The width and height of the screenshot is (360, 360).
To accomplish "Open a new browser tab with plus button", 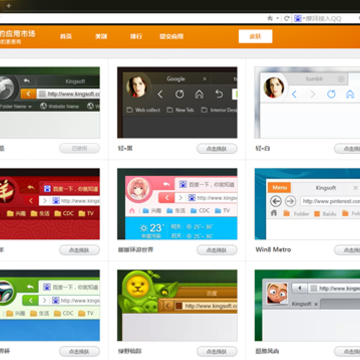I will (9, 6).
